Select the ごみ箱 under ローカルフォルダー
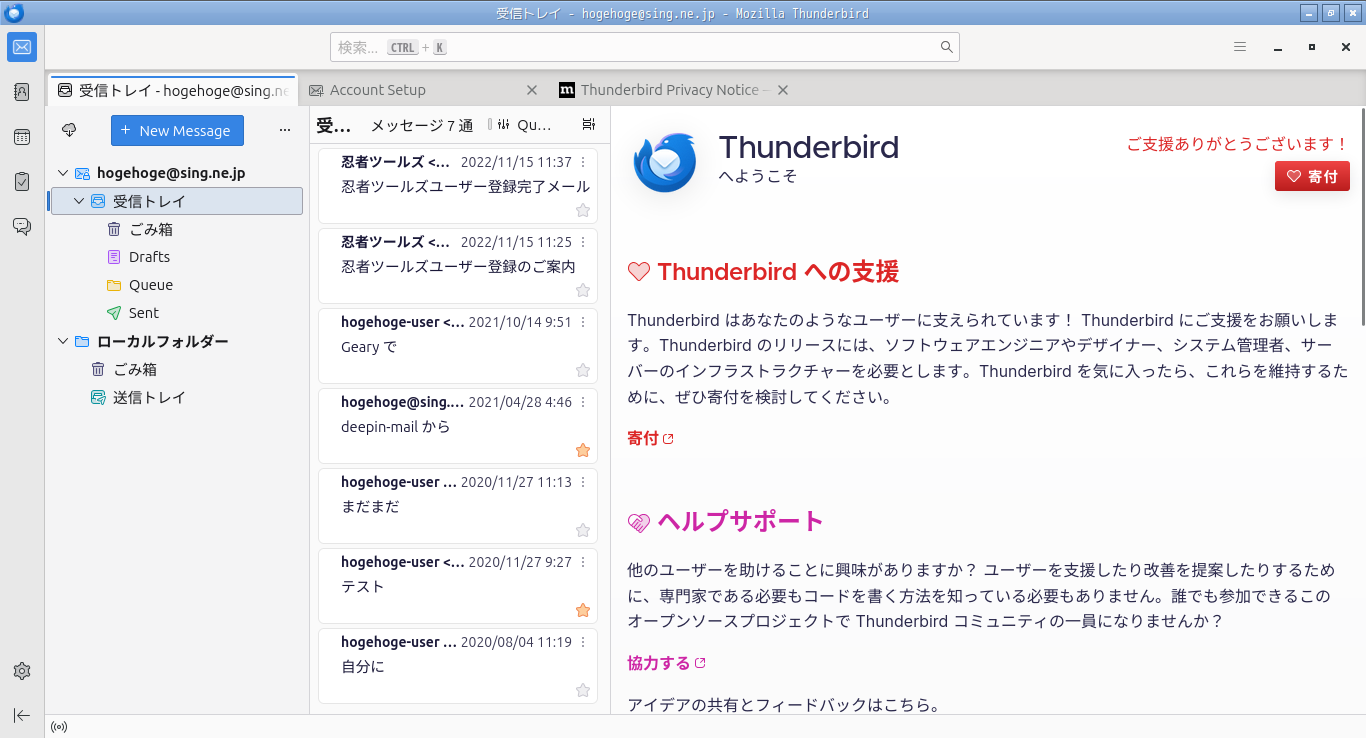This screenshot has width=1366, height=738. (175, 369)
